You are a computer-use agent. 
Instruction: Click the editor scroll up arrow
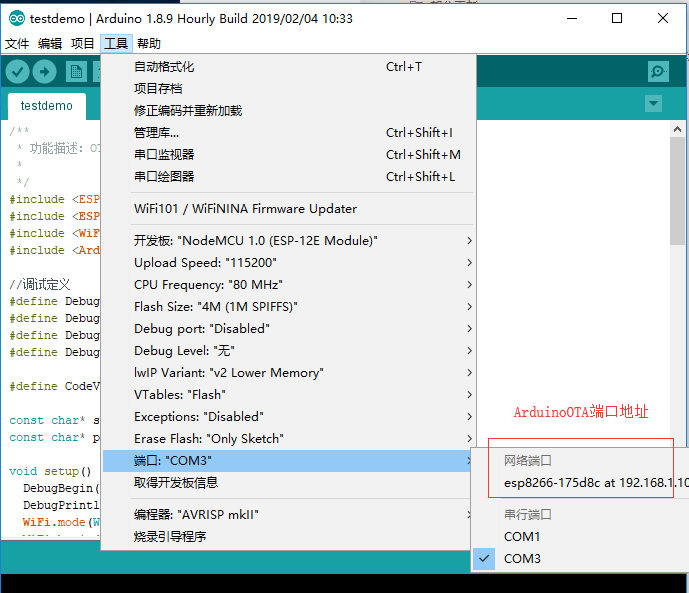point(677,129)
